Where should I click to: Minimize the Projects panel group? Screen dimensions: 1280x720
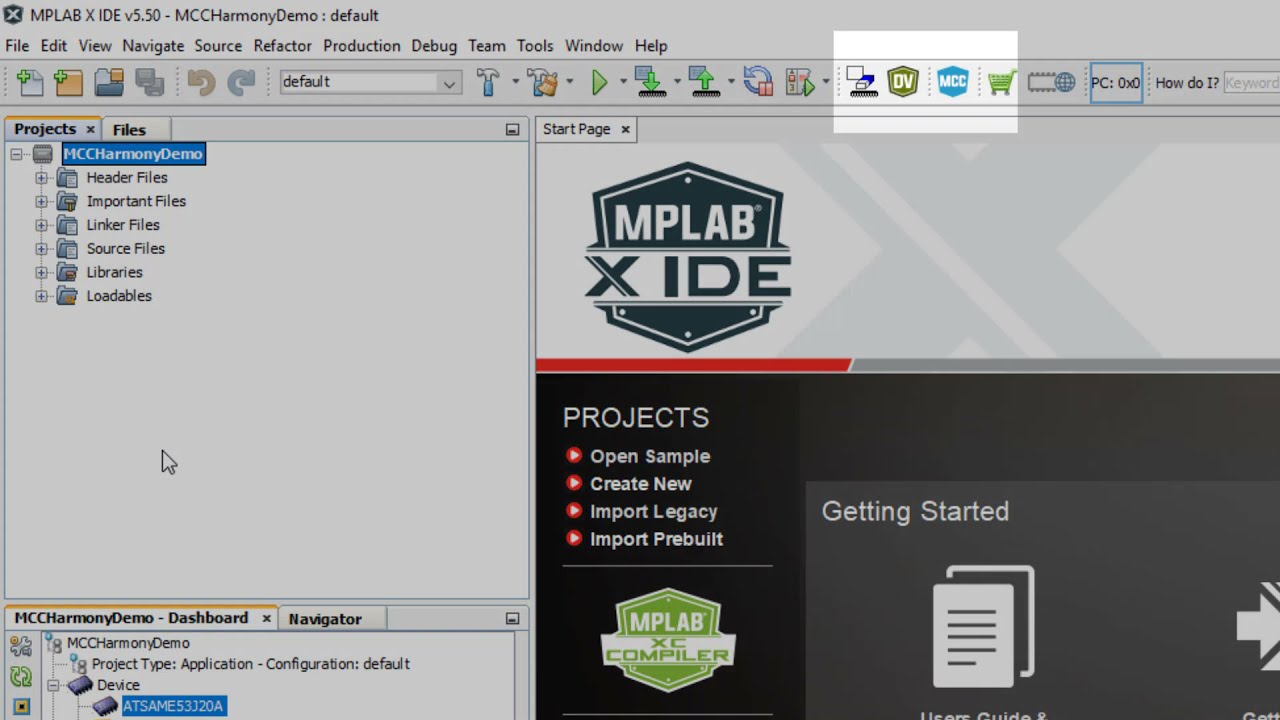pyautogui.click(x=512, y=129)
